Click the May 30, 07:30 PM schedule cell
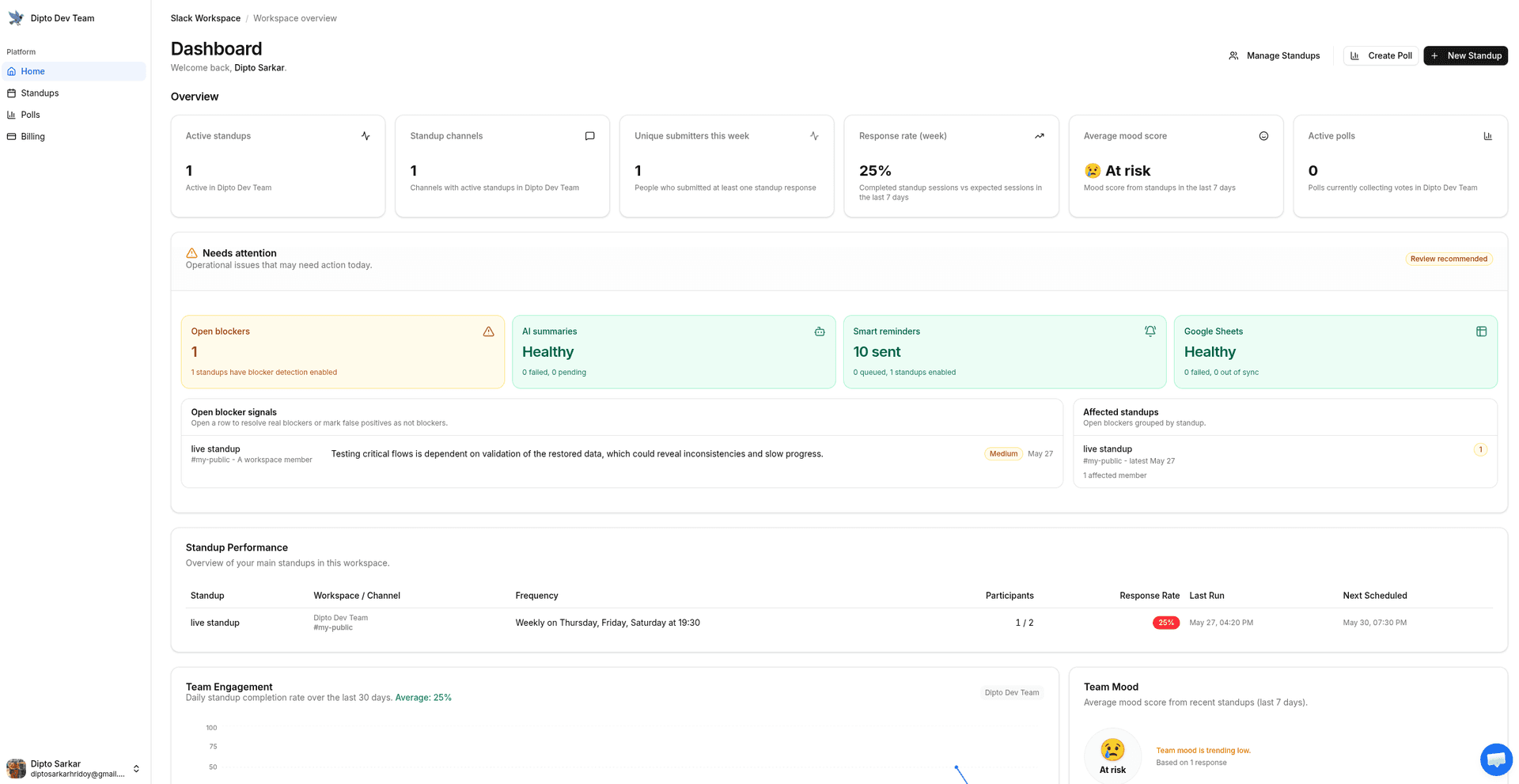The width and height of the screenshot is (1519, 784). coord(1374,623)
